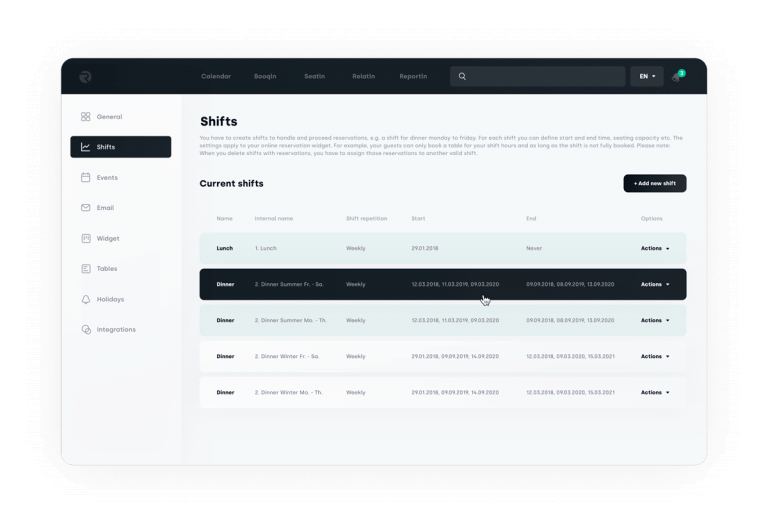Select the Shifts sidebar item
The height and width of the screenshot is (529, 768).
(x=120, y=147)
